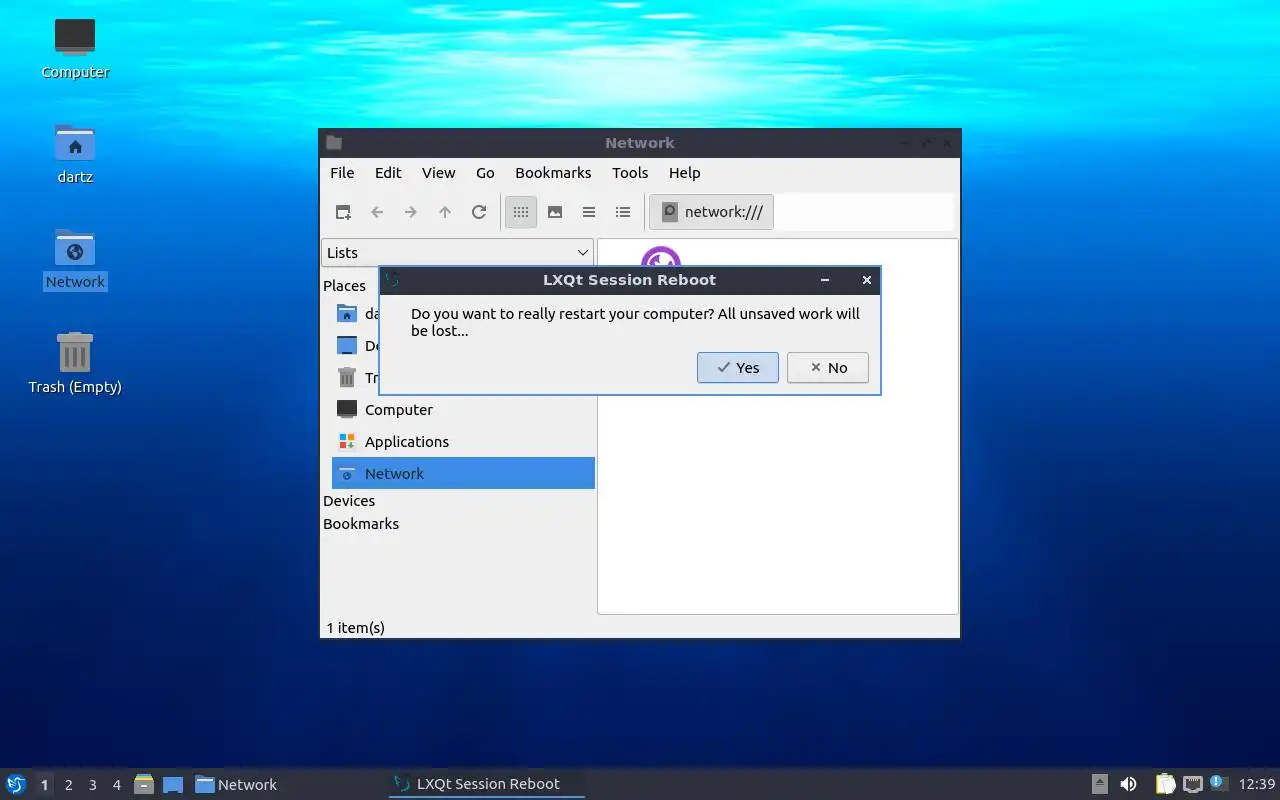Screen dimensions: 1280x800
Task: Click the Show Desktop panel icon
Action: 173,784
